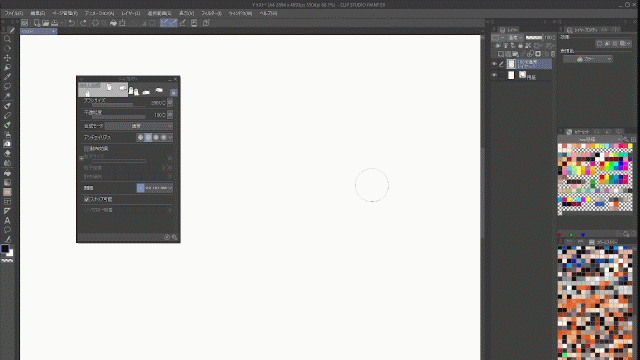Viewport: 640px width, 360px height.
Task: Toggle the 境界効果 checkbox
Action: [x=87, y=149]
